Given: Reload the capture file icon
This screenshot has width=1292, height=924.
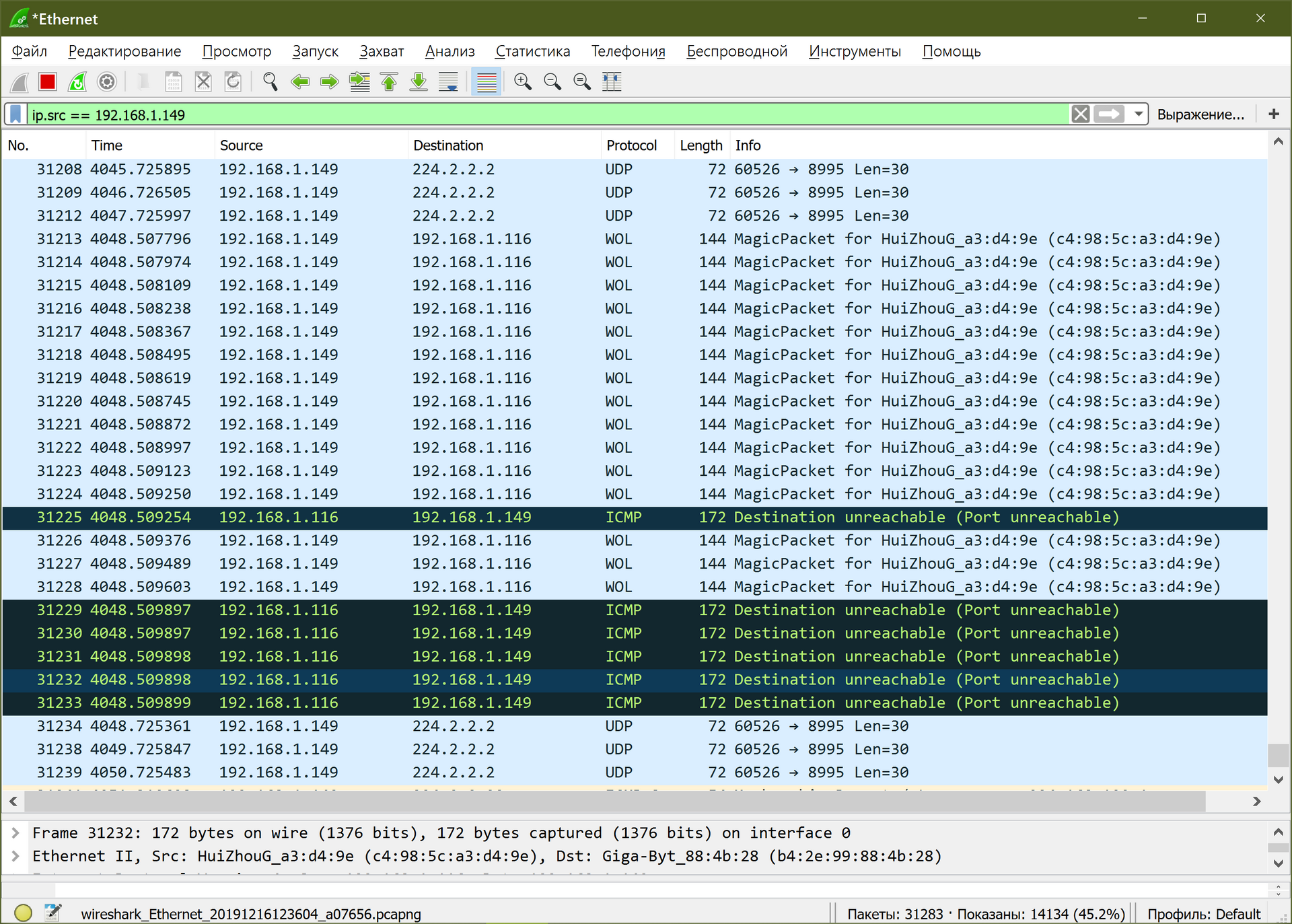Looking at the screenshot, I should (233, 82).
